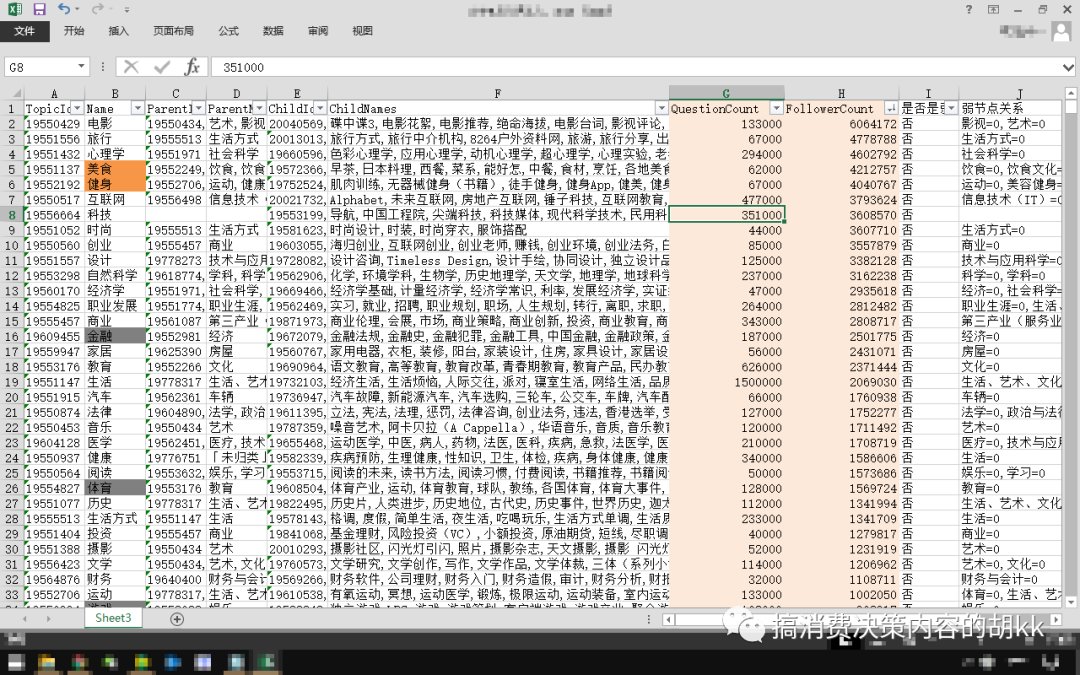Click the Excel logo icon at top left
The image size is (1080, 675).
click(15, 9)
